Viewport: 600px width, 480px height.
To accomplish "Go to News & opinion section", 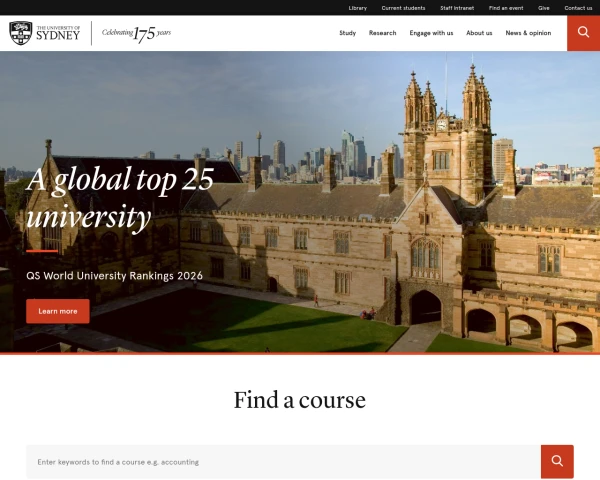I will coord(528,33).
